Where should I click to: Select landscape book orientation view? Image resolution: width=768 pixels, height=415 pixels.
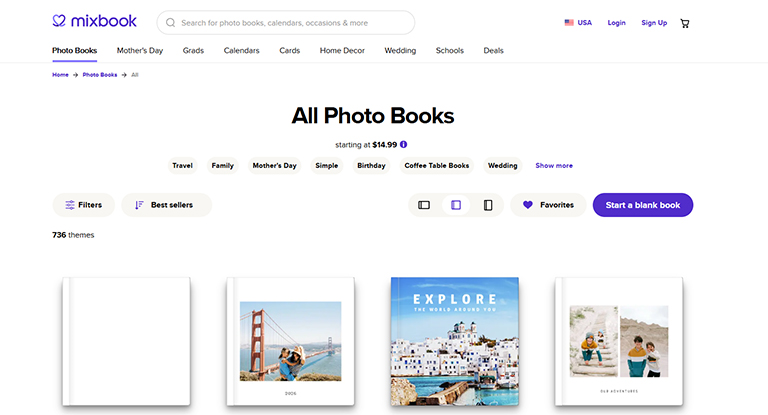click(424, 205)
